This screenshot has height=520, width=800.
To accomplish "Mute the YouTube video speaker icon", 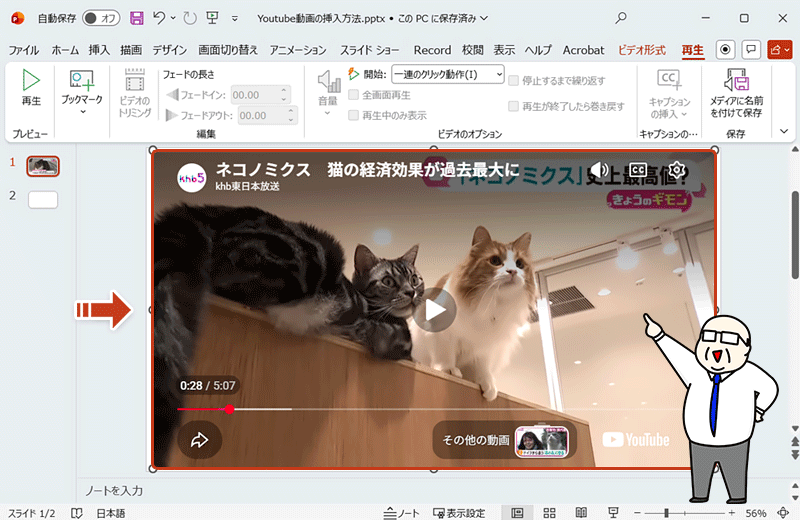I will pyautogui.click(x=599, y=169).
